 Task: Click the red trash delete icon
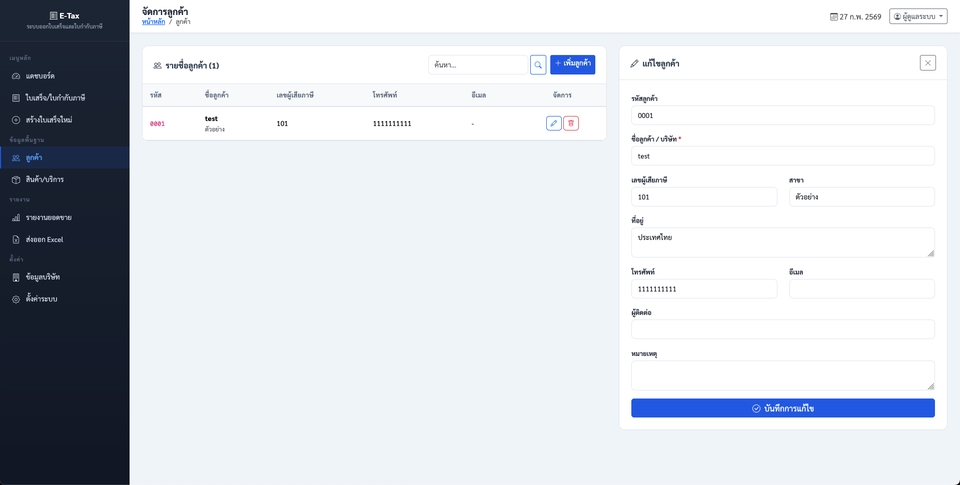(571, 123)
